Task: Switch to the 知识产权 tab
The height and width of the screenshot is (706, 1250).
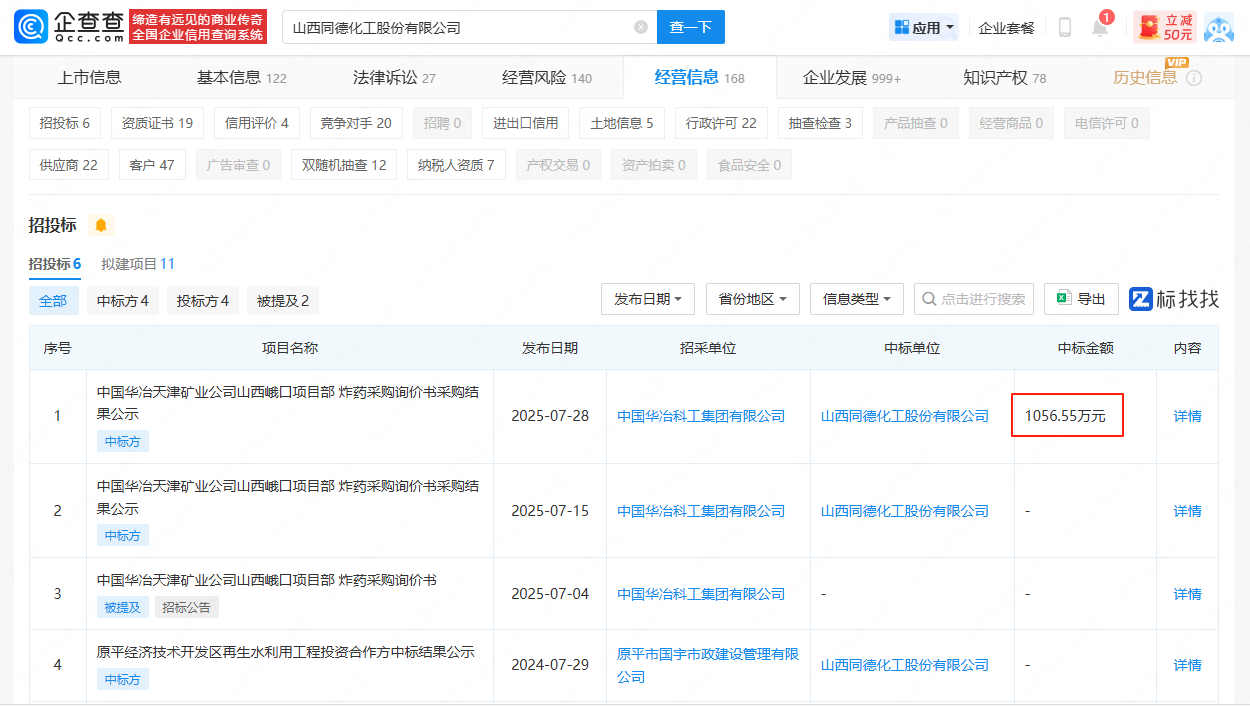Action: coord(1004,77)
